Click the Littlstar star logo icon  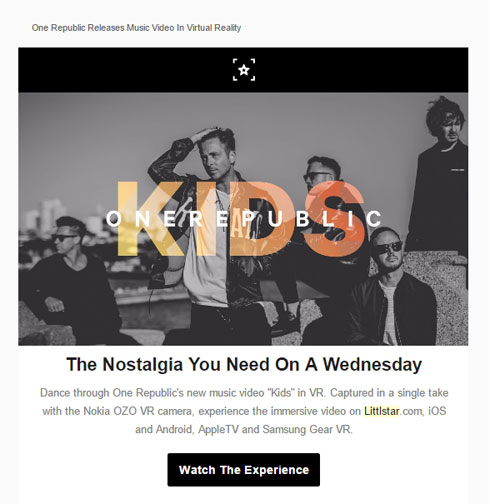click(x=244, y=70)
